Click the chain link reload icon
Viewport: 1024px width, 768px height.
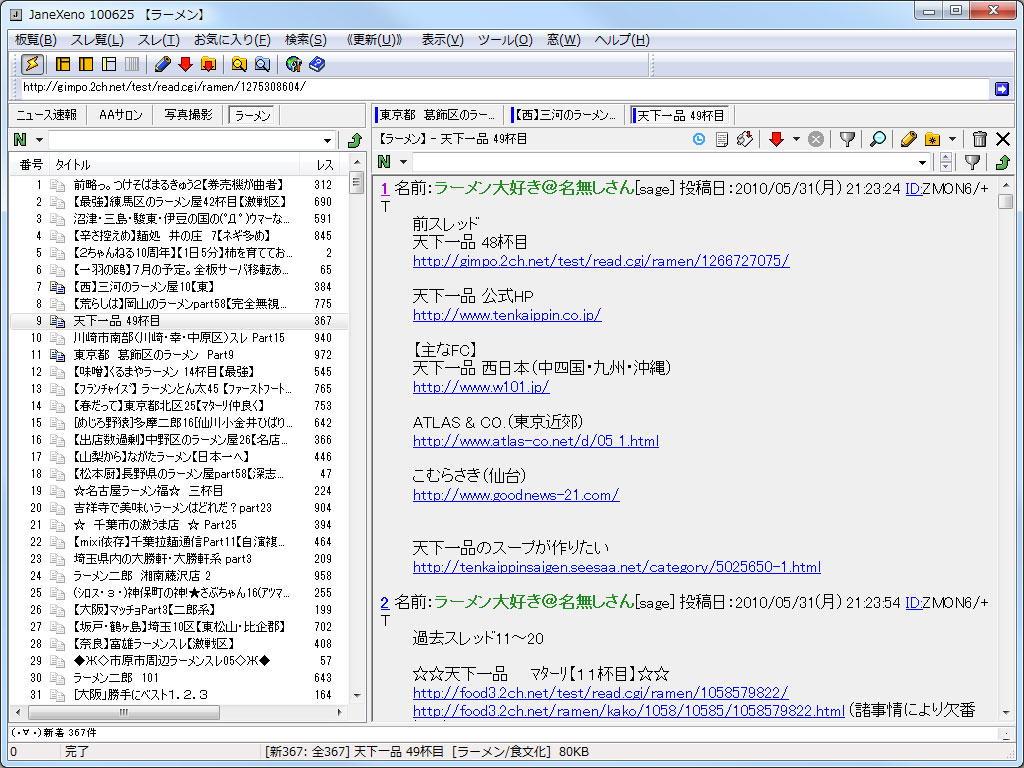tap(744, 139)
